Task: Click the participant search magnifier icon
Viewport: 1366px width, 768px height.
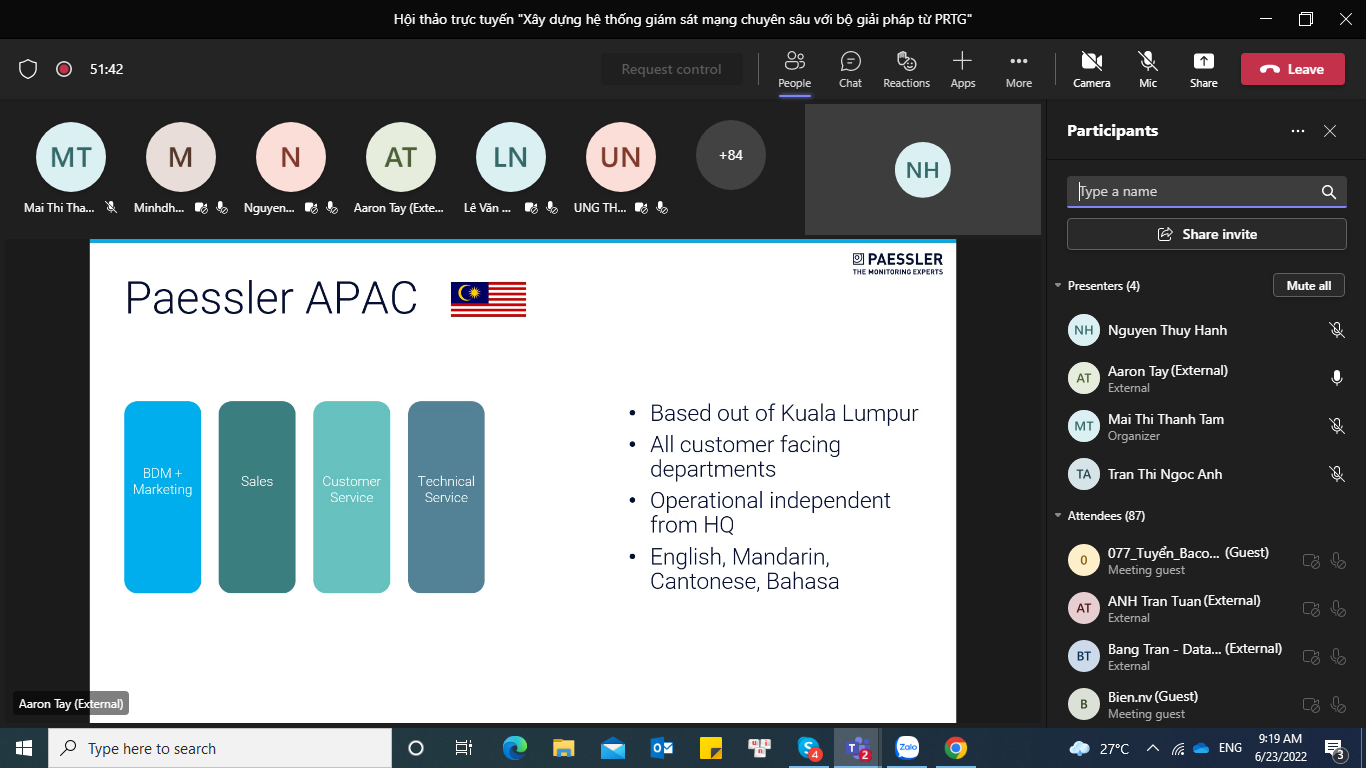Action: point(1329,192)
